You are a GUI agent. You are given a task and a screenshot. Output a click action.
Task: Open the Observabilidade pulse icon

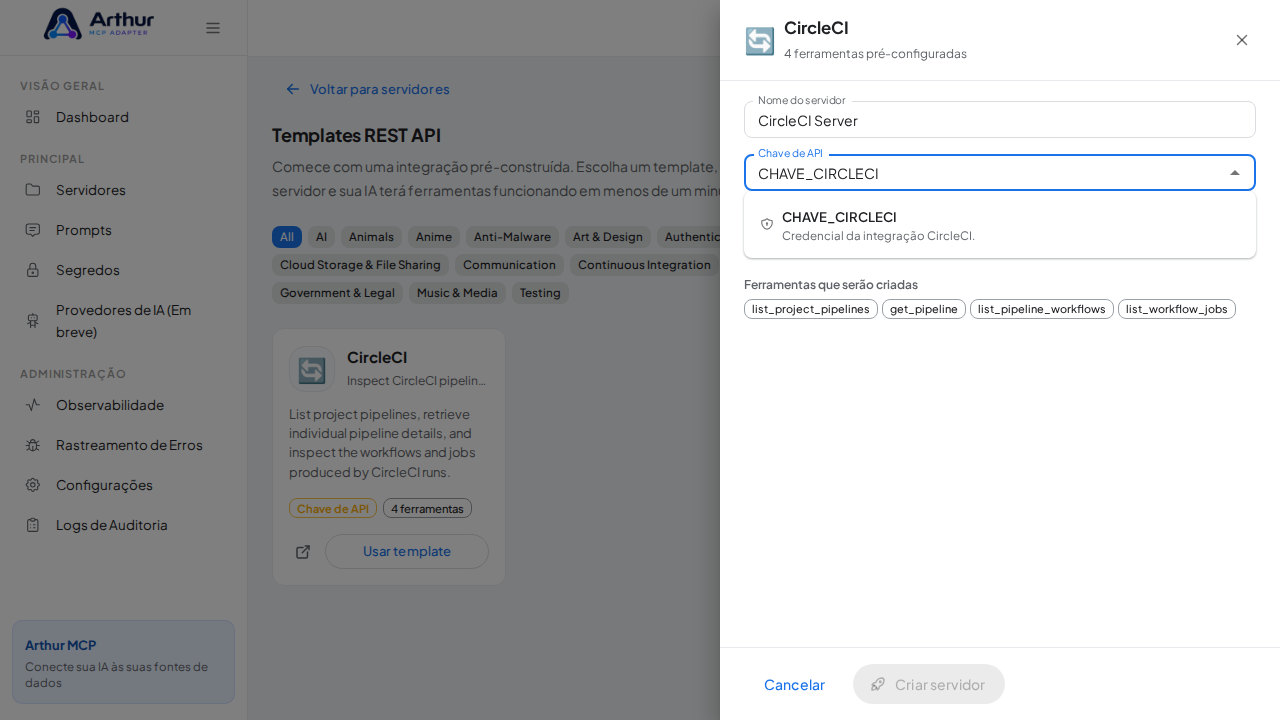point(33,405)
